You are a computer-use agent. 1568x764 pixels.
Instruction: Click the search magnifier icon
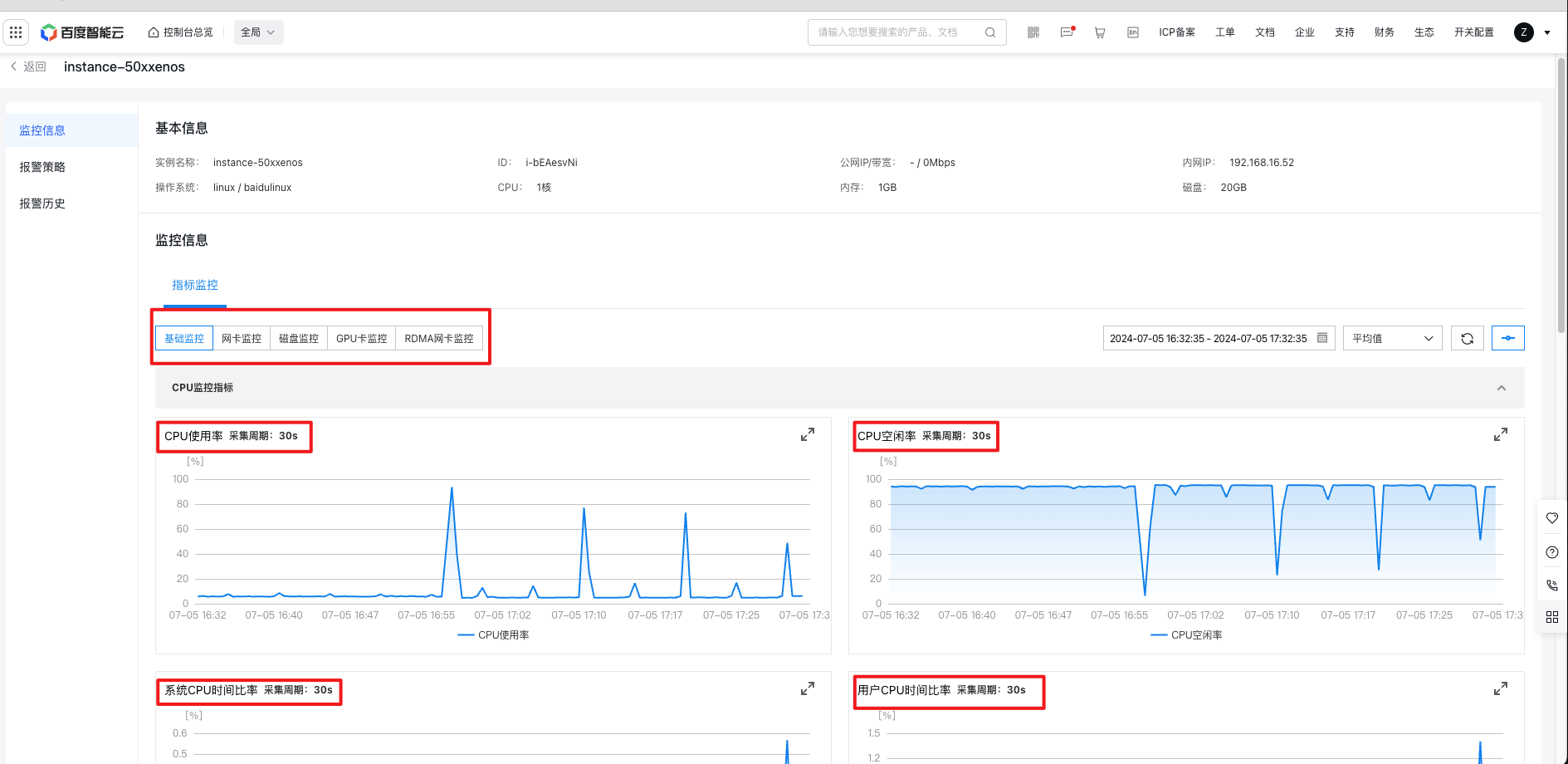(990, 32)
